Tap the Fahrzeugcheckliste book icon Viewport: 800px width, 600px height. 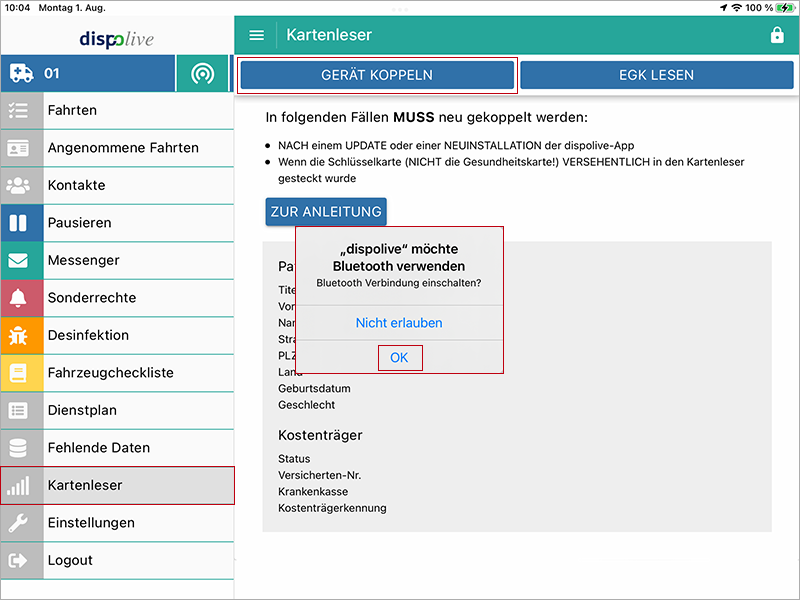click(x=18, y=373)
